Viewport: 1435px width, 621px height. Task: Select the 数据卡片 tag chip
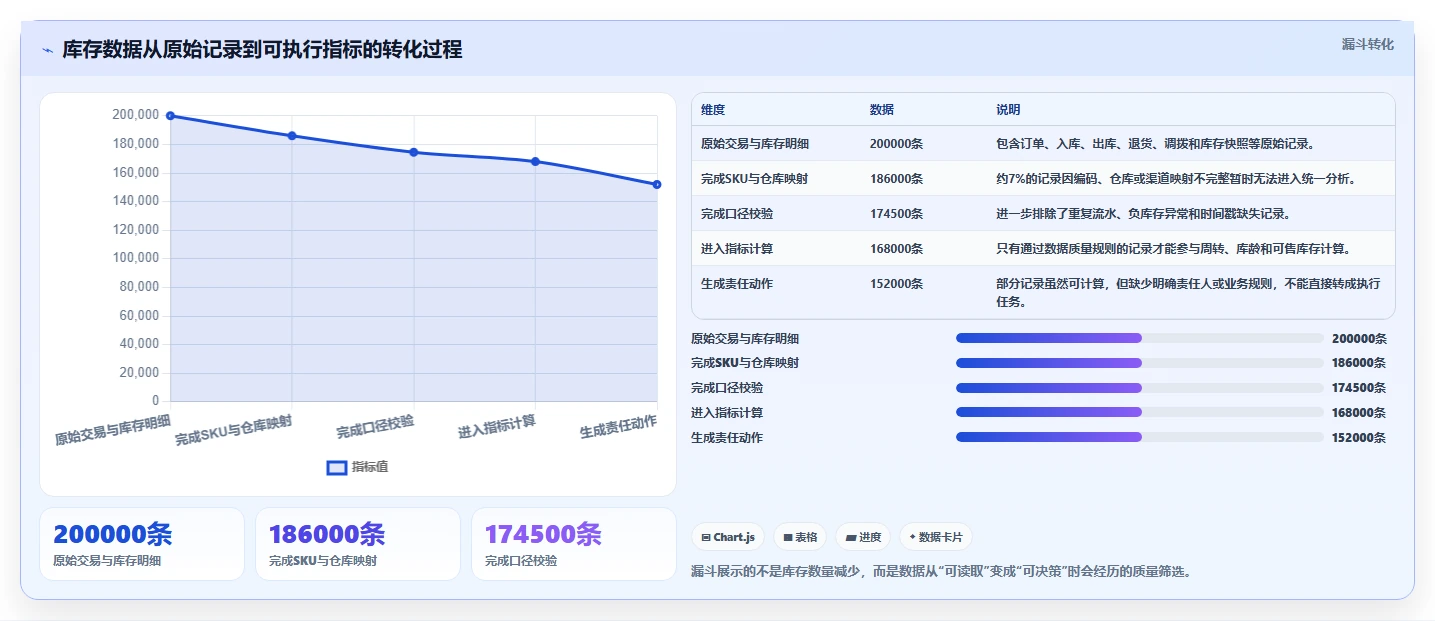(936, 537)
